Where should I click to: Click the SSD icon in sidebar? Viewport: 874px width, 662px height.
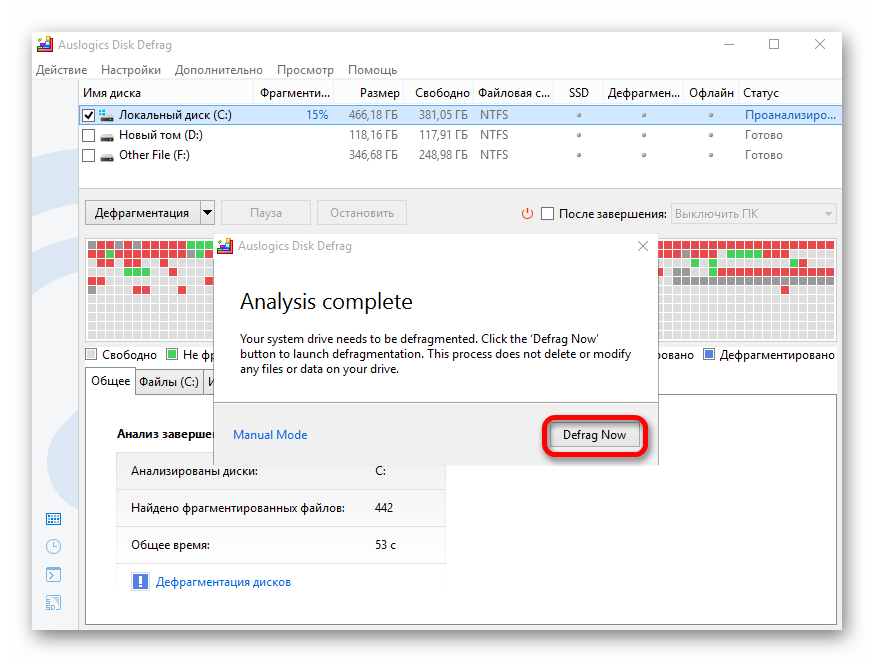(x=53, y=603)
